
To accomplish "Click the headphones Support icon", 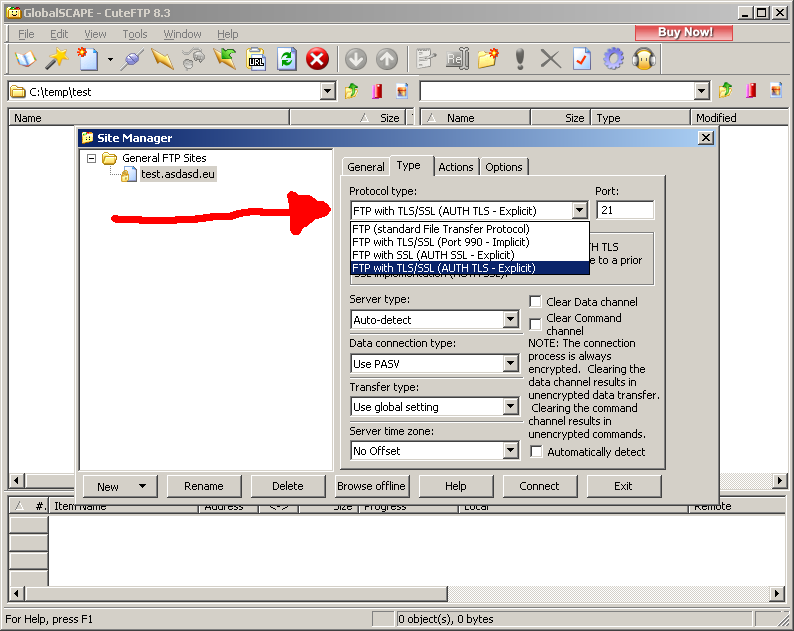I will click(644, 59).
